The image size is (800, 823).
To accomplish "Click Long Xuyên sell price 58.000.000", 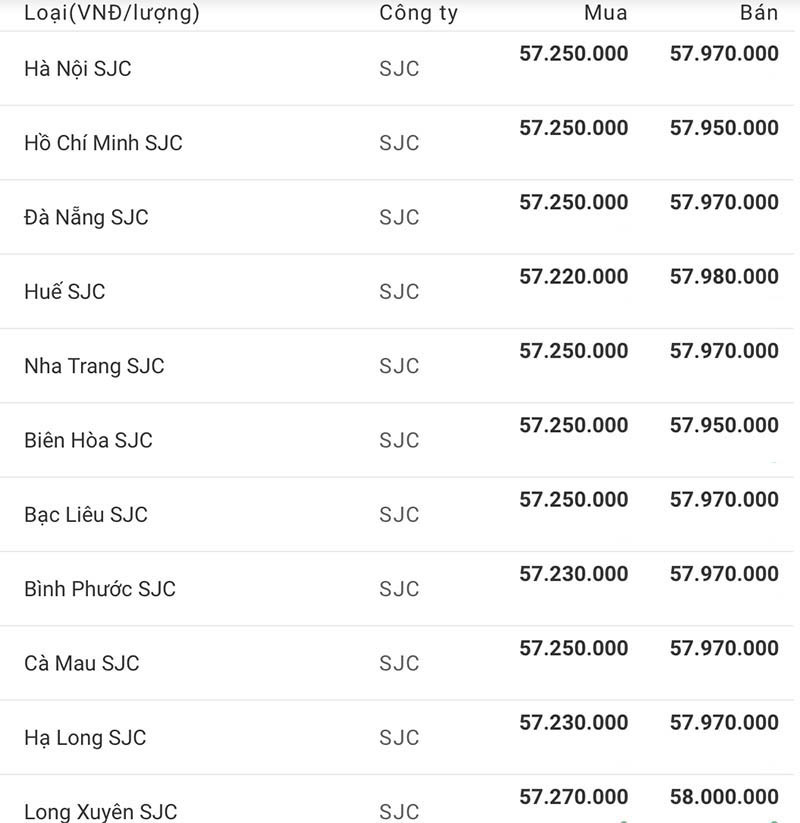I will (x=724, y=797).
